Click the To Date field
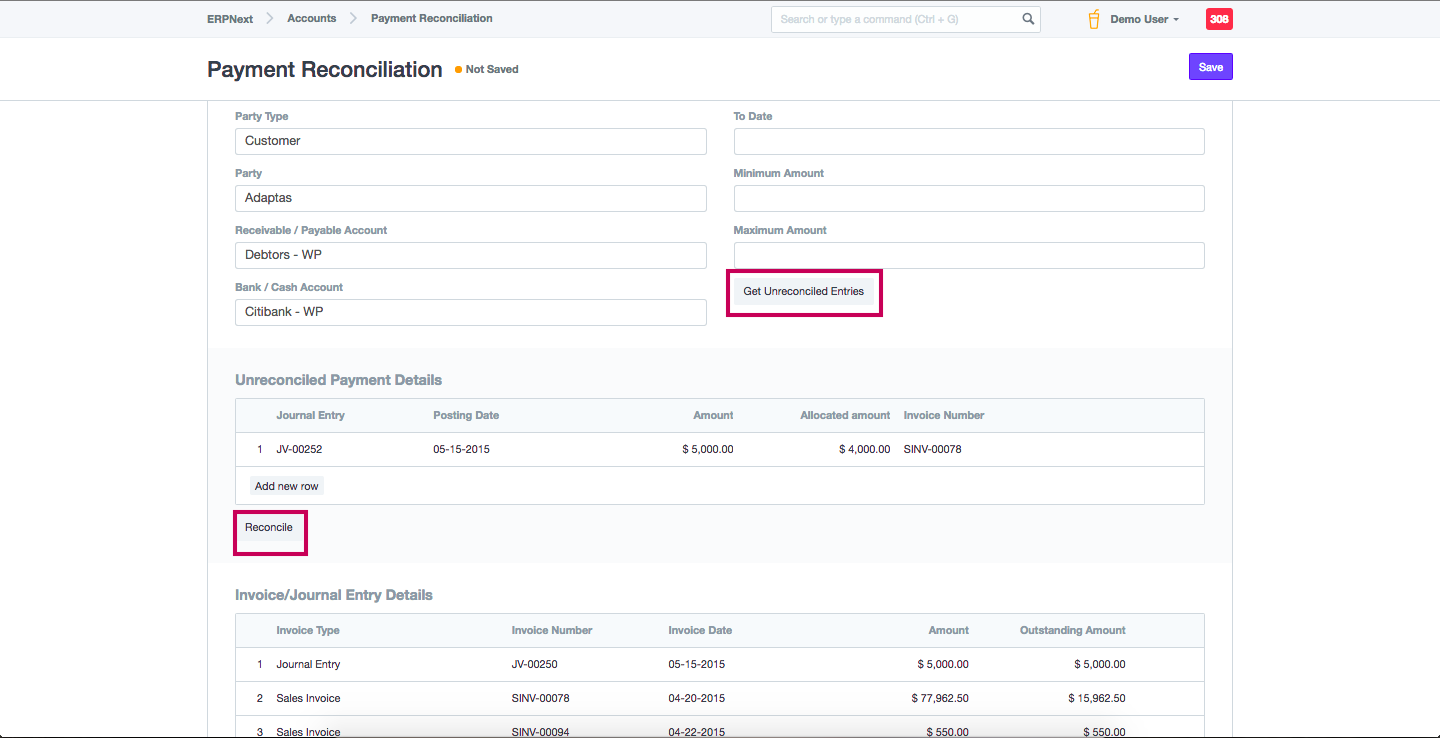 pos(968,141)
